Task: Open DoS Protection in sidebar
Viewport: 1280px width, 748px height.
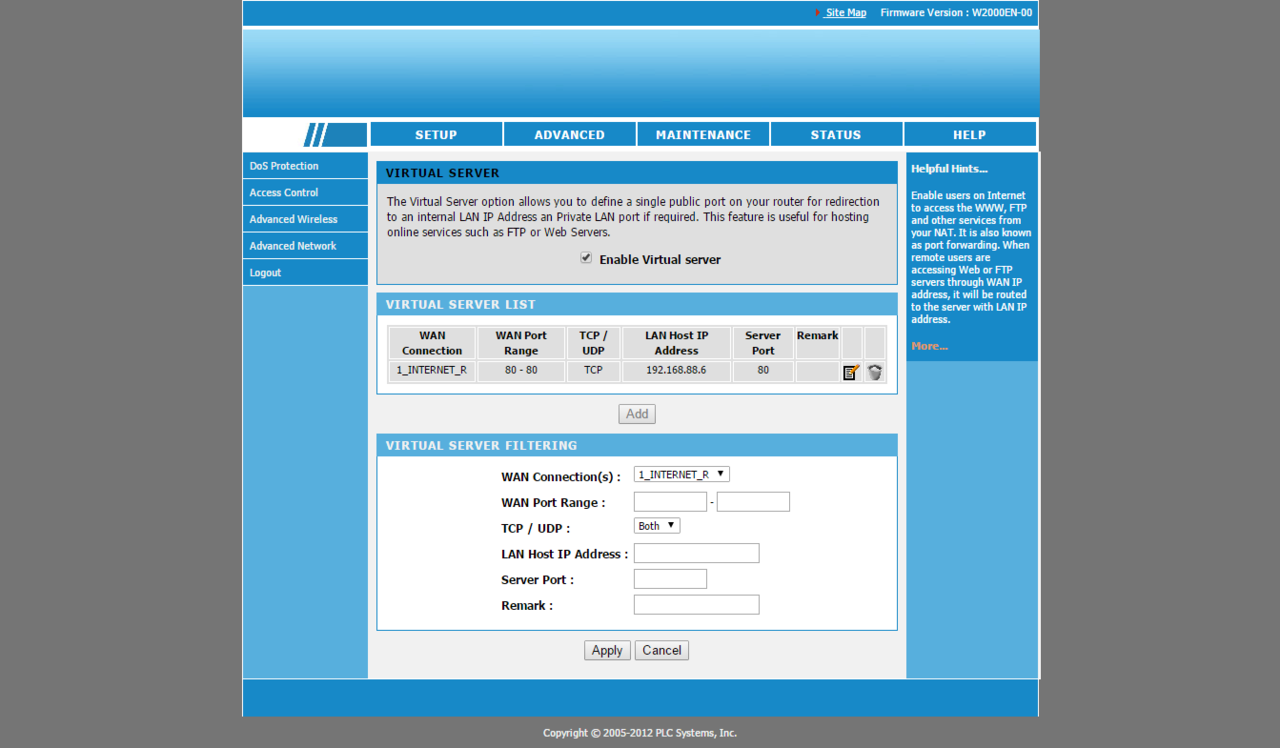Action: coord(305,166)
